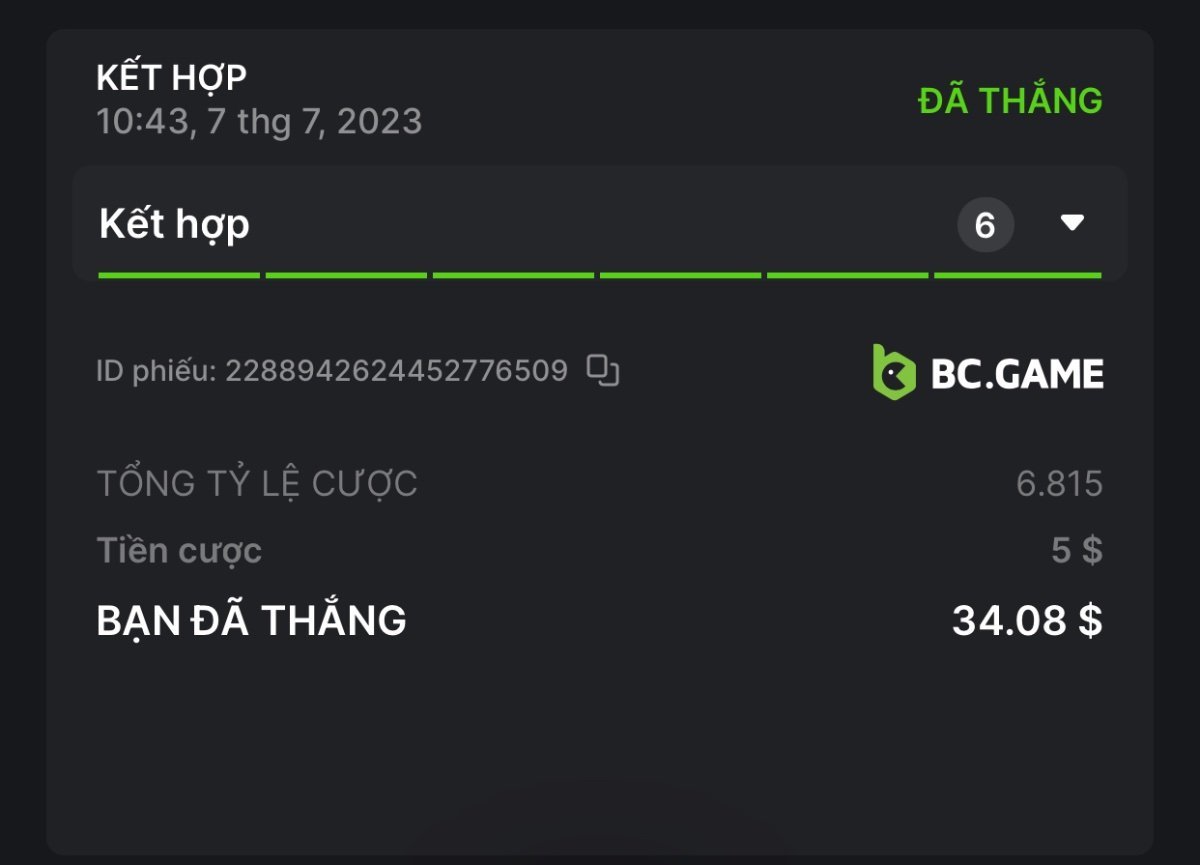Click the BC.GAME brand name text

tap(1017, 374)
